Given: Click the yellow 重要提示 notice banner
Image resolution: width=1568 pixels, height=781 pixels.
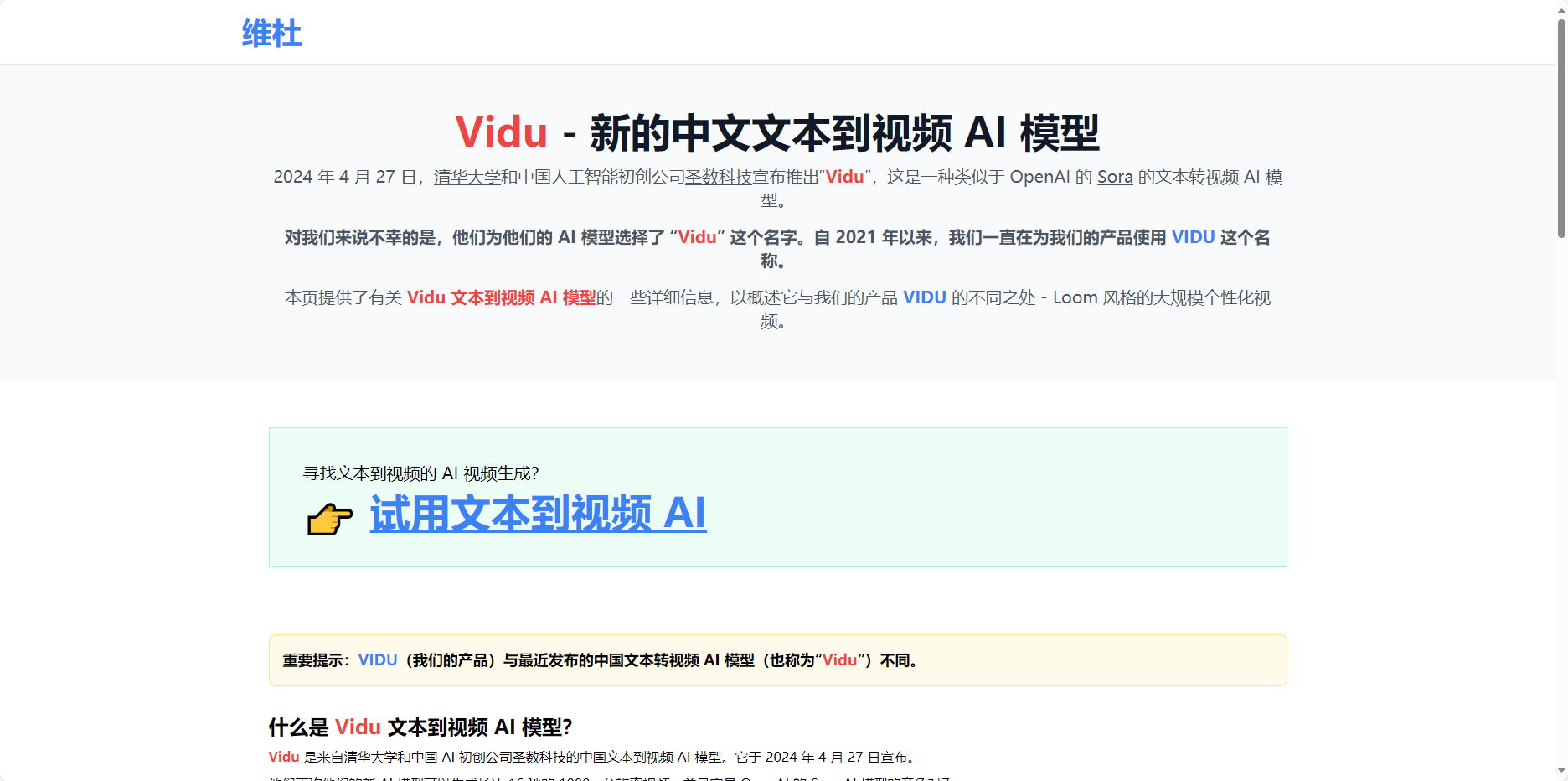Looking at the screenshot, I should (776, 660).
